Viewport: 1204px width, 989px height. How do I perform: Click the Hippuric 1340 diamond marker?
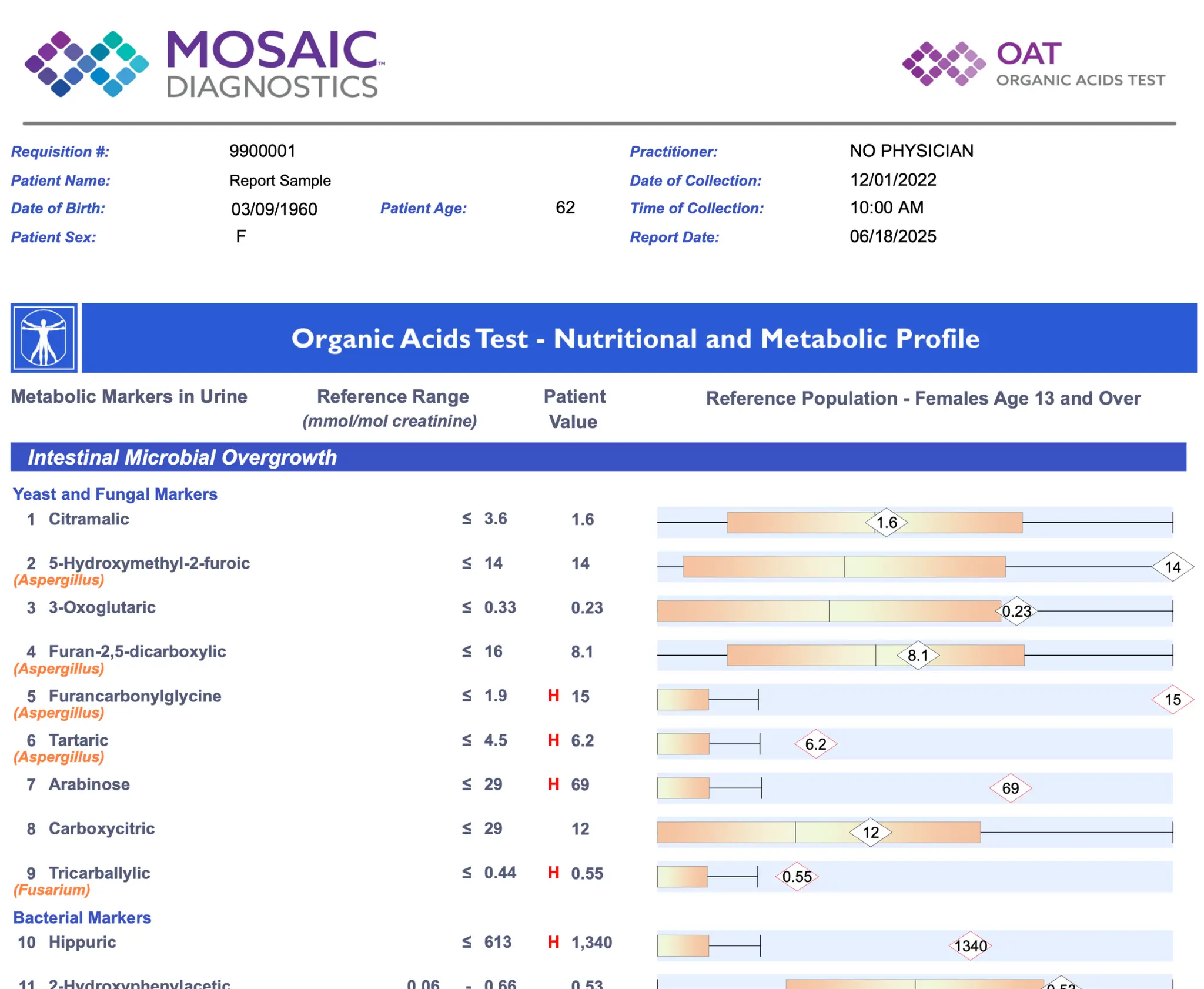tap(970, 945)
